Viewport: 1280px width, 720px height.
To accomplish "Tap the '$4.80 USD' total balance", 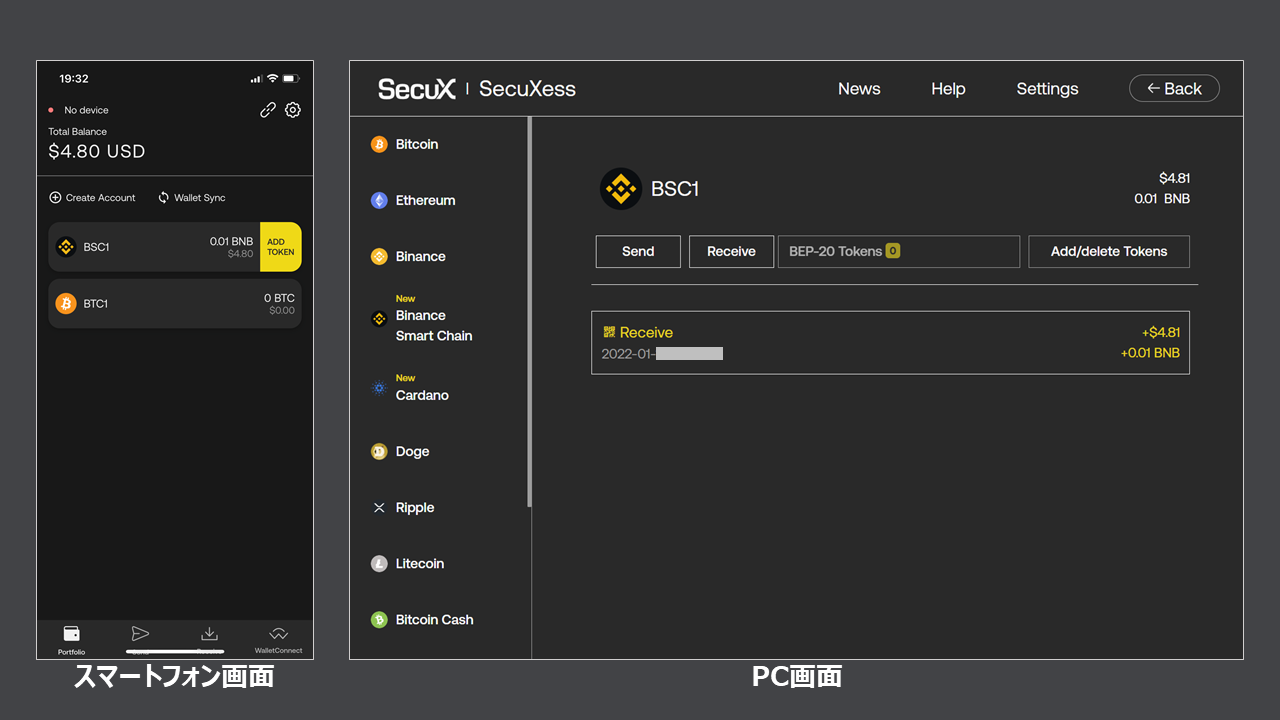I will (x=97, y=152).
